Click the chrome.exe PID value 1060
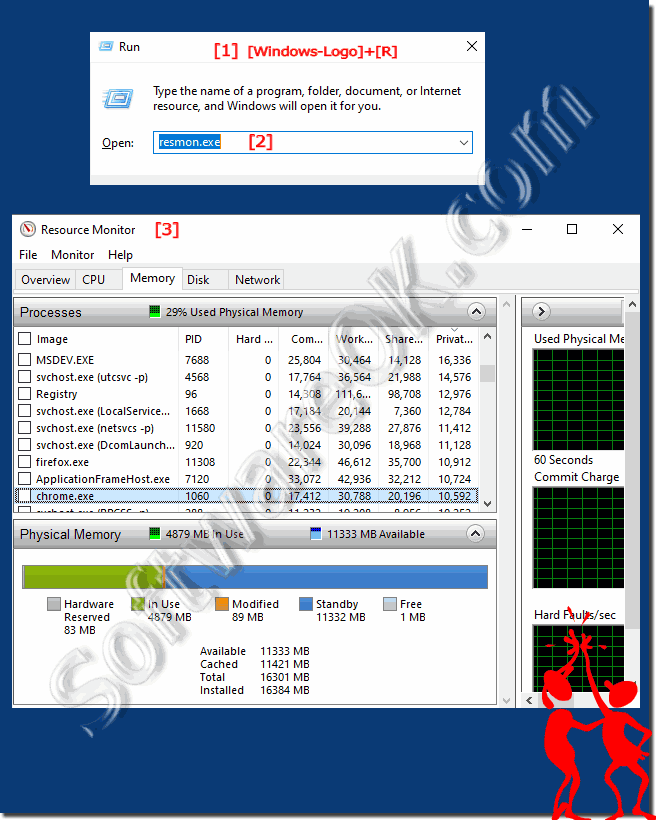The image size is (656, 820). point(197,496)
